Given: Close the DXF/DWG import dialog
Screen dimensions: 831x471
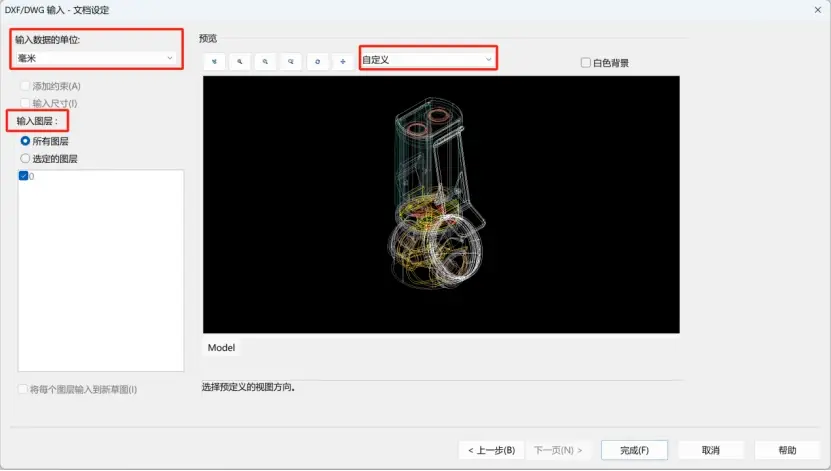Looking at the screenshot, I should click(818, 10).
